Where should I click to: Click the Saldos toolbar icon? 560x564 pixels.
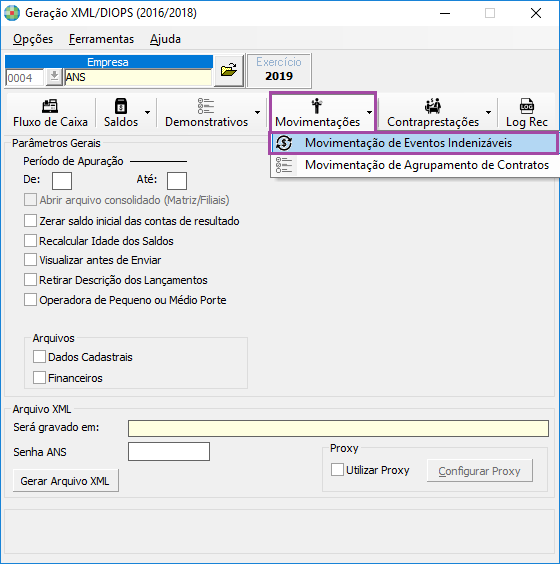120,106
